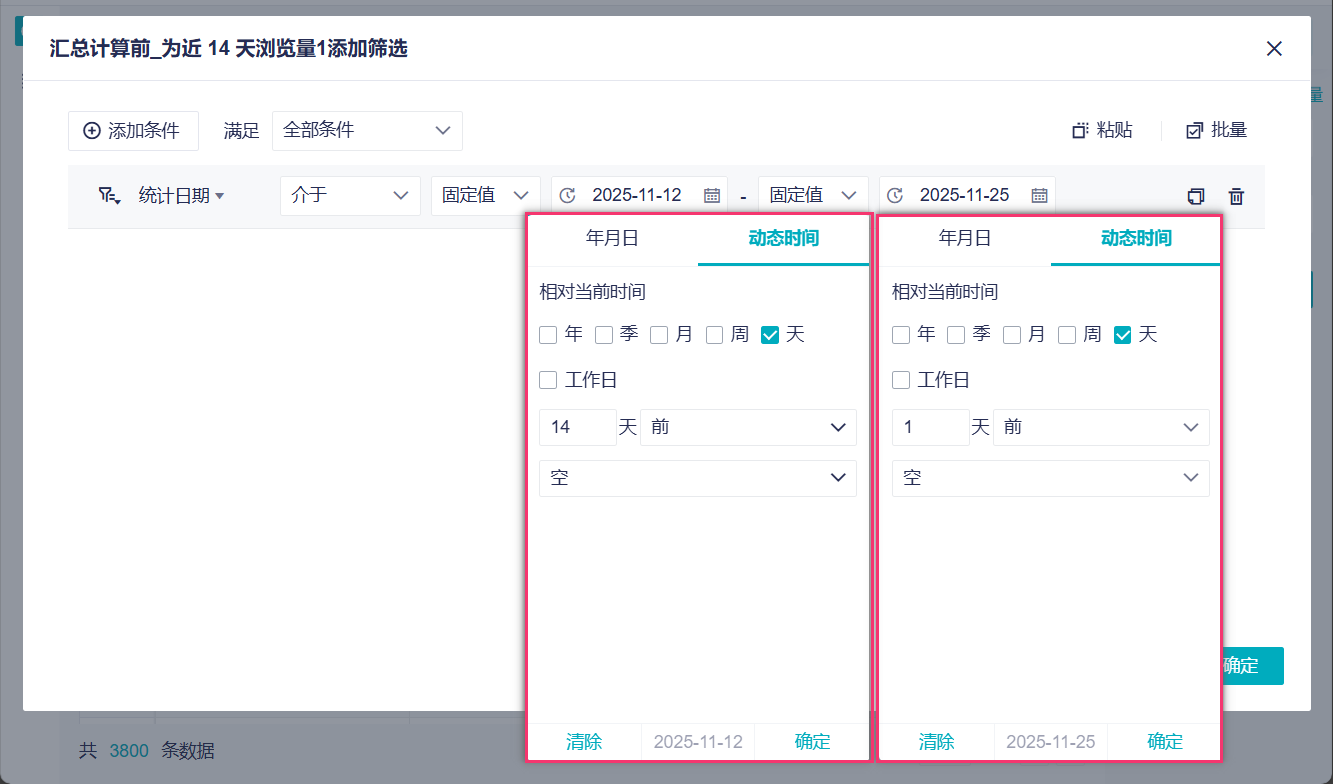Click the 粘贴 paste icon button
1333x784 pixels.
tap(1080, 131)
